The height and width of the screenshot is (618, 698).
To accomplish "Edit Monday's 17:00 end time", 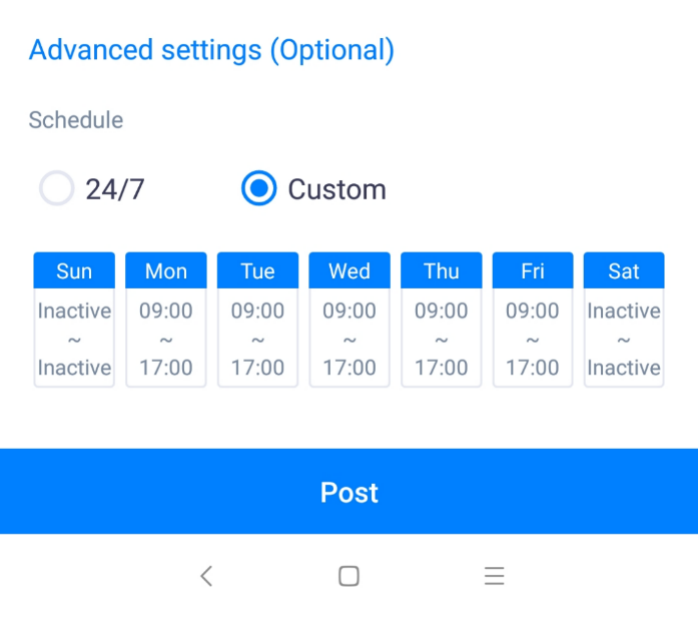I will (x=166, y=368).
